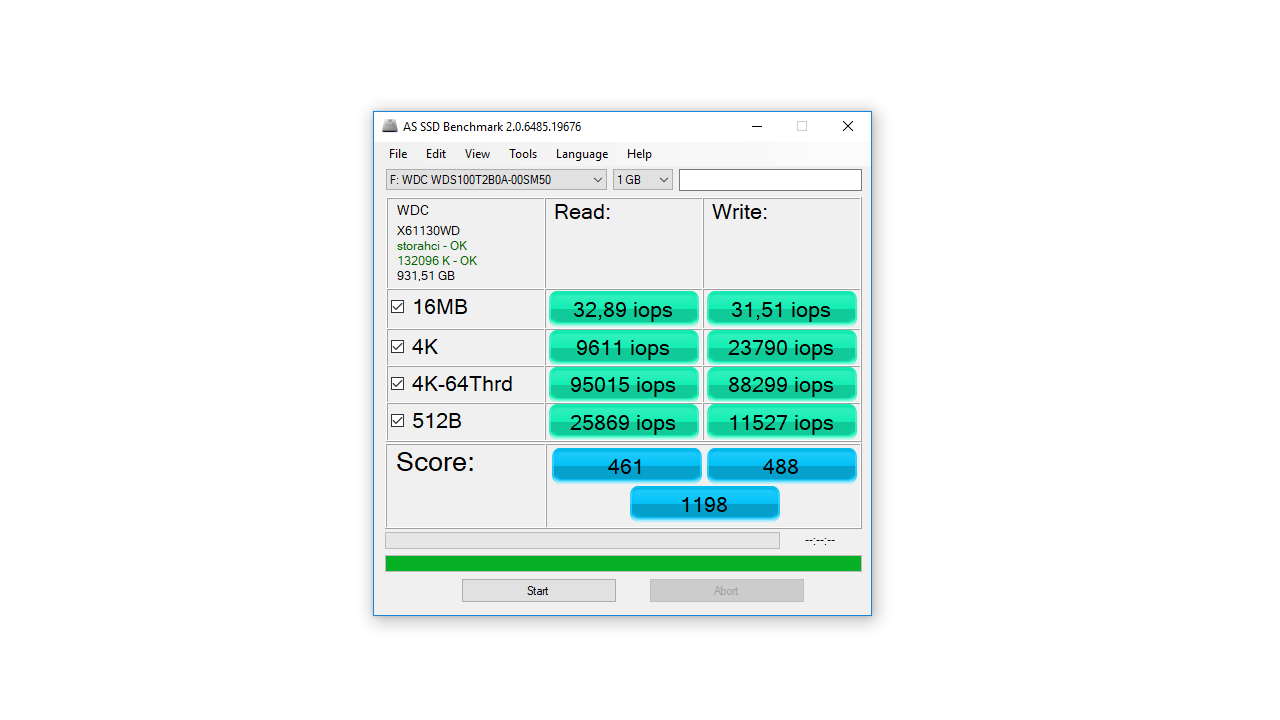
Task: Minimize the AS SSD Benchmark window
Action: [757, 126]
